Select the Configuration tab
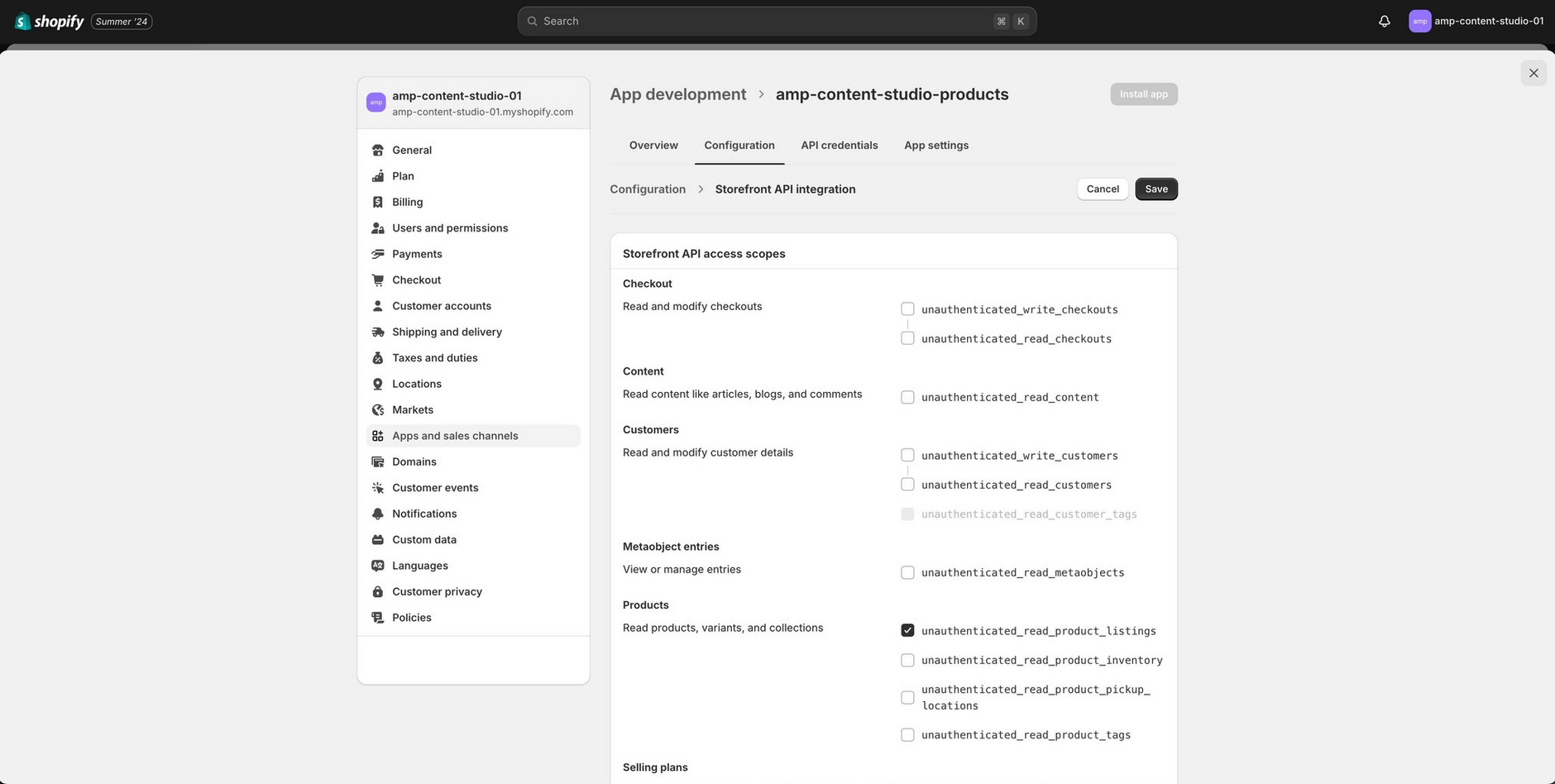The width and height of the screenshot is (1555, 784). click(739, 146)
